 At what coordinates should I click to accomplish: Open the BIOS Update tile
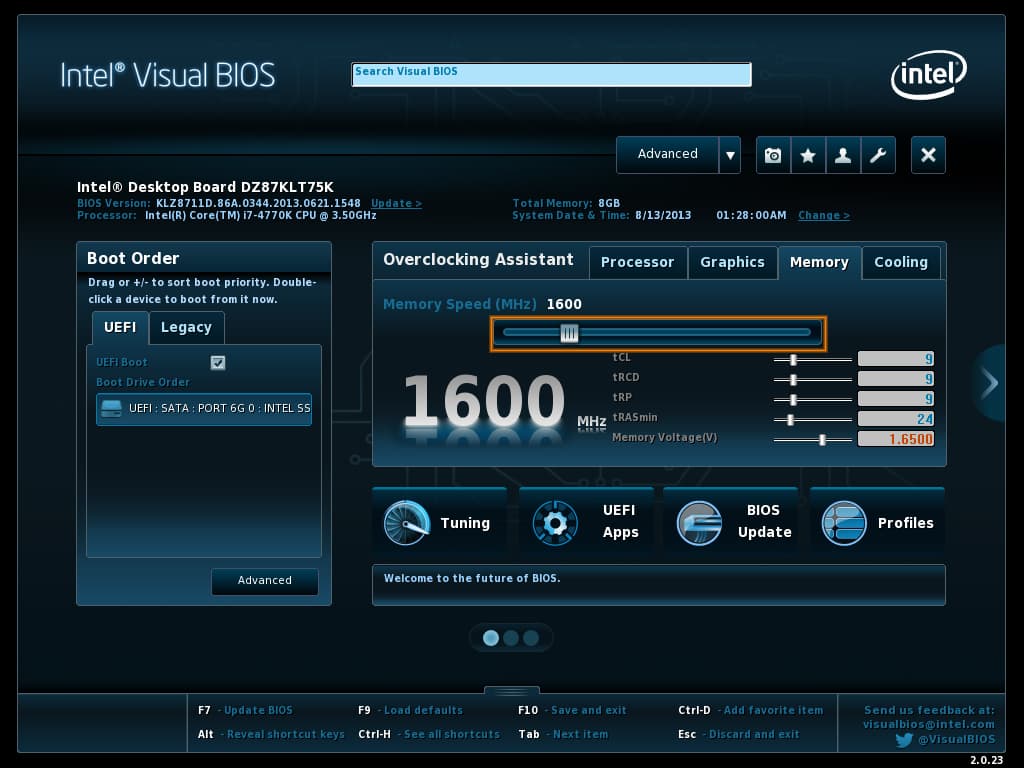point(731,522)
